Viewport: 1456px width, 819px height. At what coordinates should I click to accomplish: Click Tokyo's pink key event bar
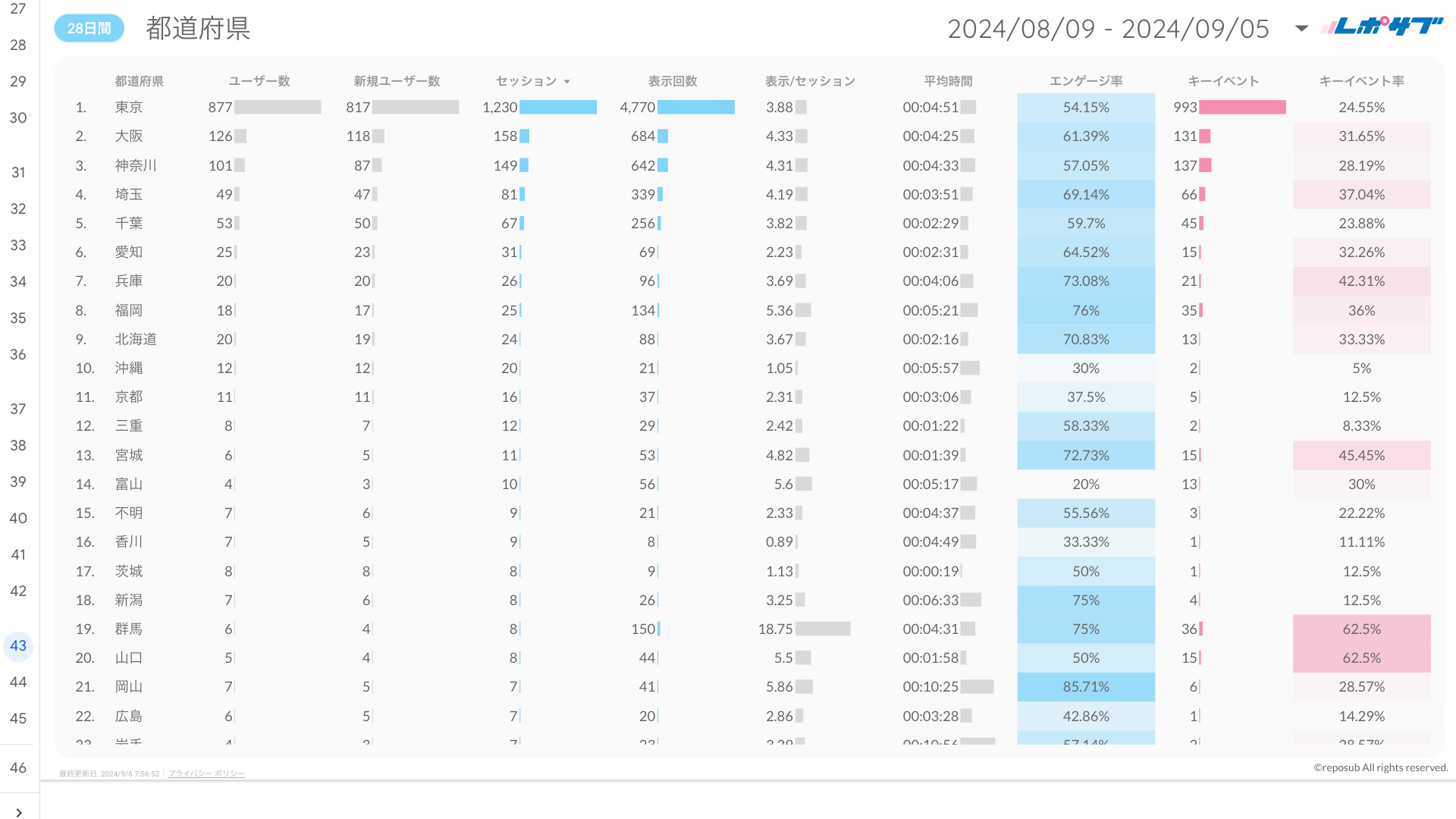pos(1242,108)
